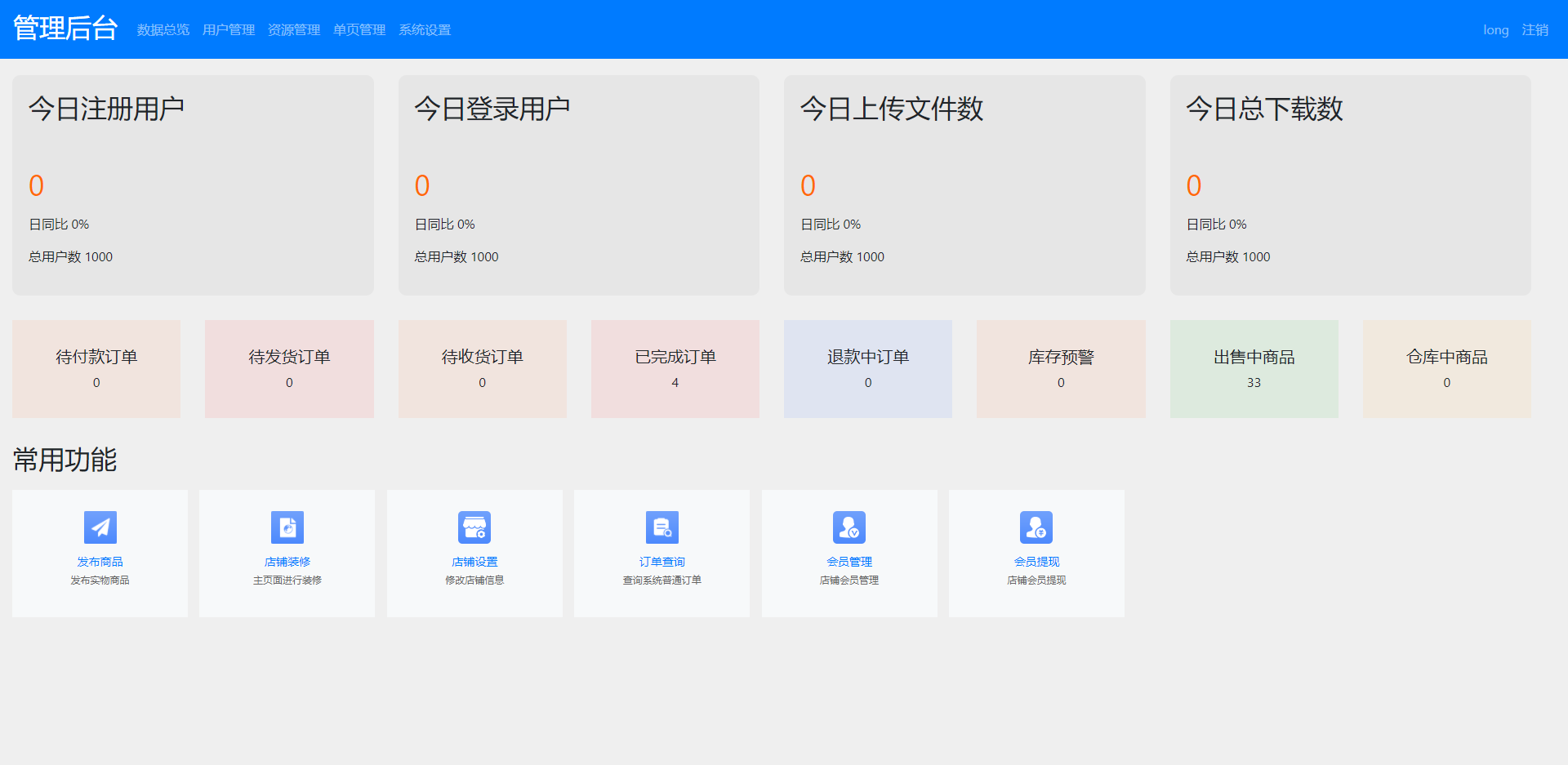Click the 发布商品 publish product icon
The image size is (1568, 765).
[100, 527]
